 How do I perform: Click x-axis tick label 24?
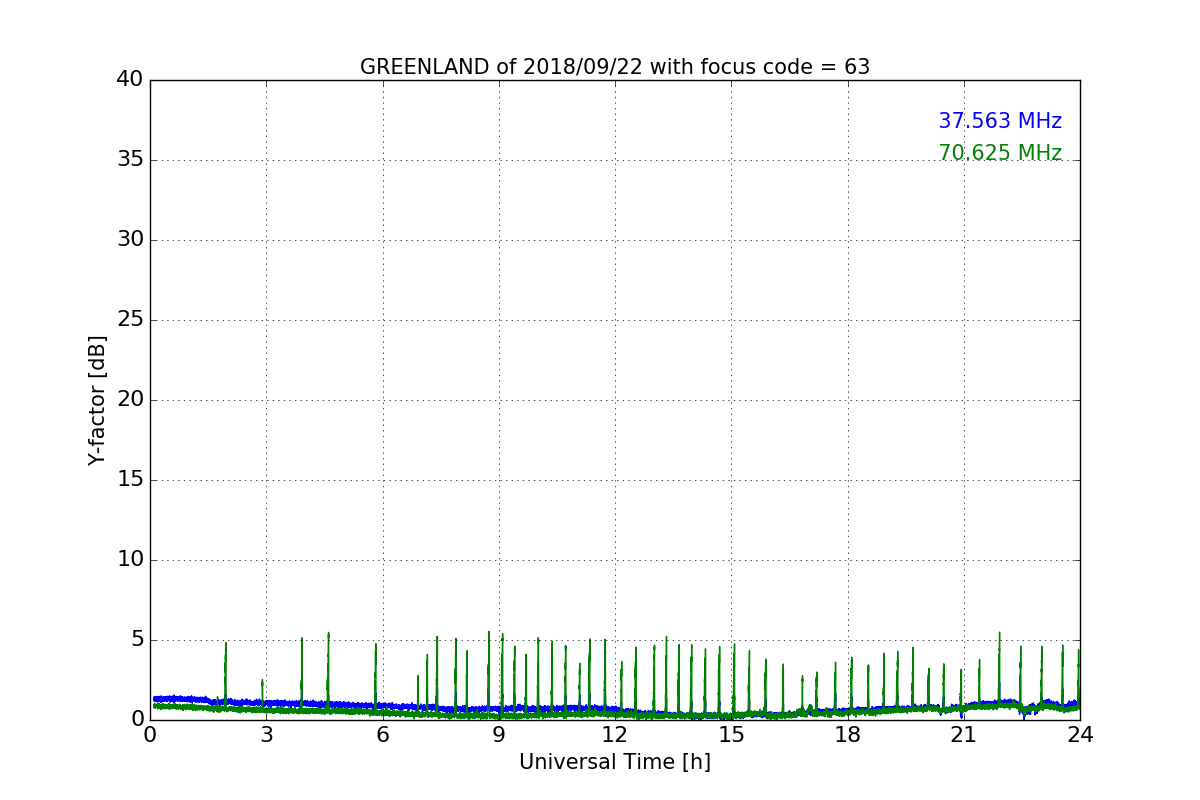(1080, 735)
